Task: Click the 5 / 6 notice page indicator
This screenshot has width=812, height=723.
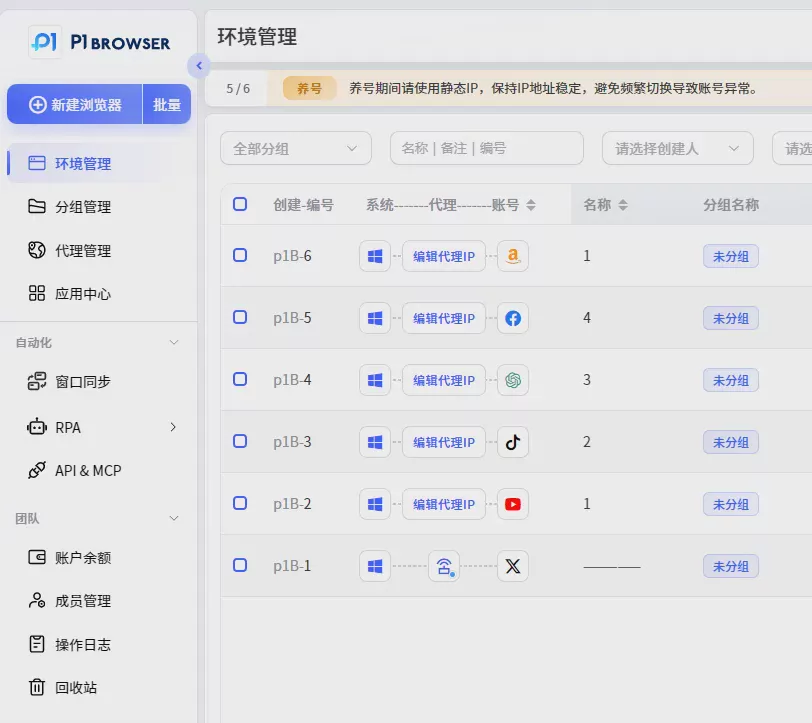Action: pyautogui.click(x=238, y=89)
